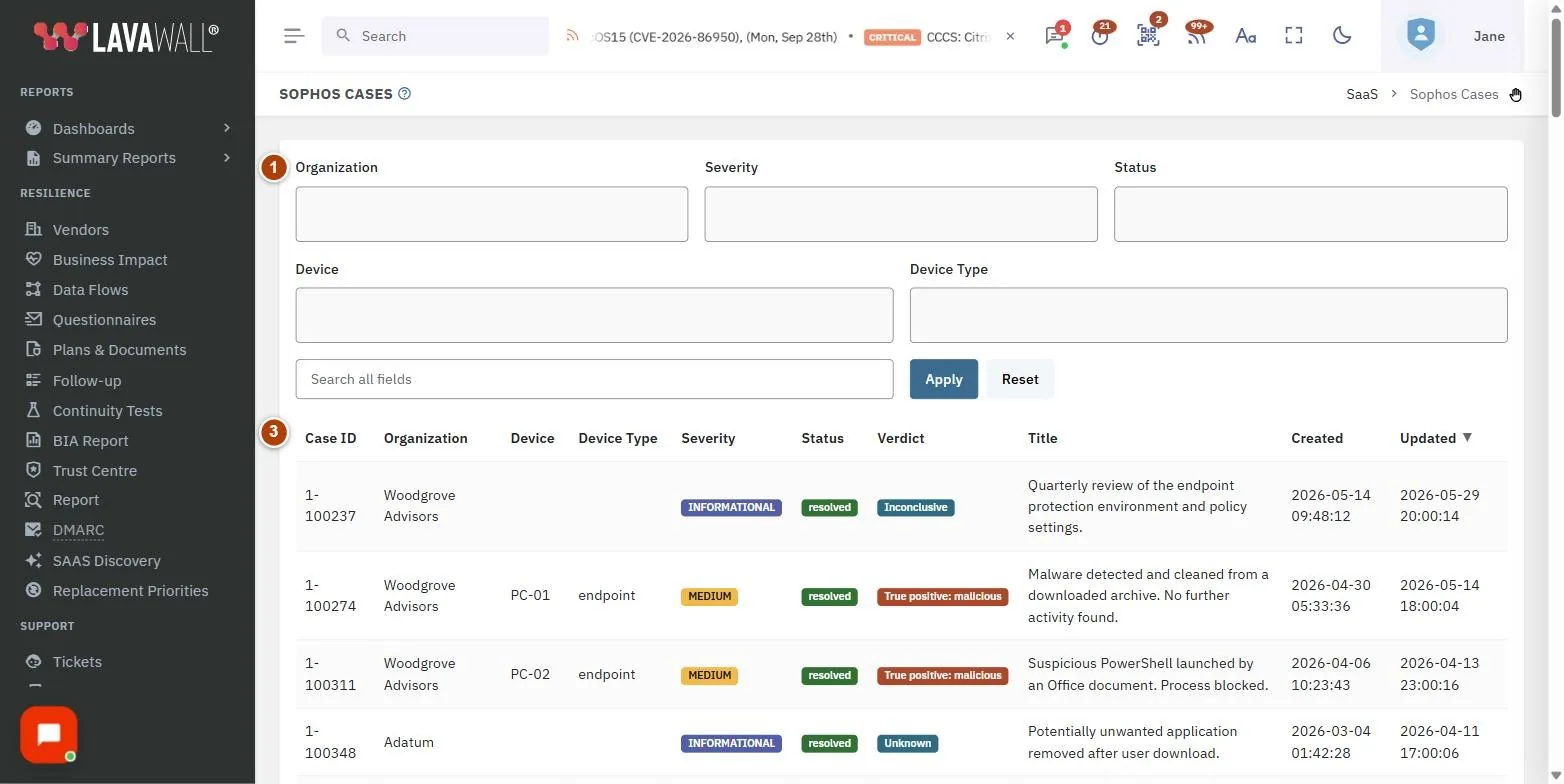Open Dashboards in the sidebar
This screenshot has height=784, width=1564.
pos(93,128)
